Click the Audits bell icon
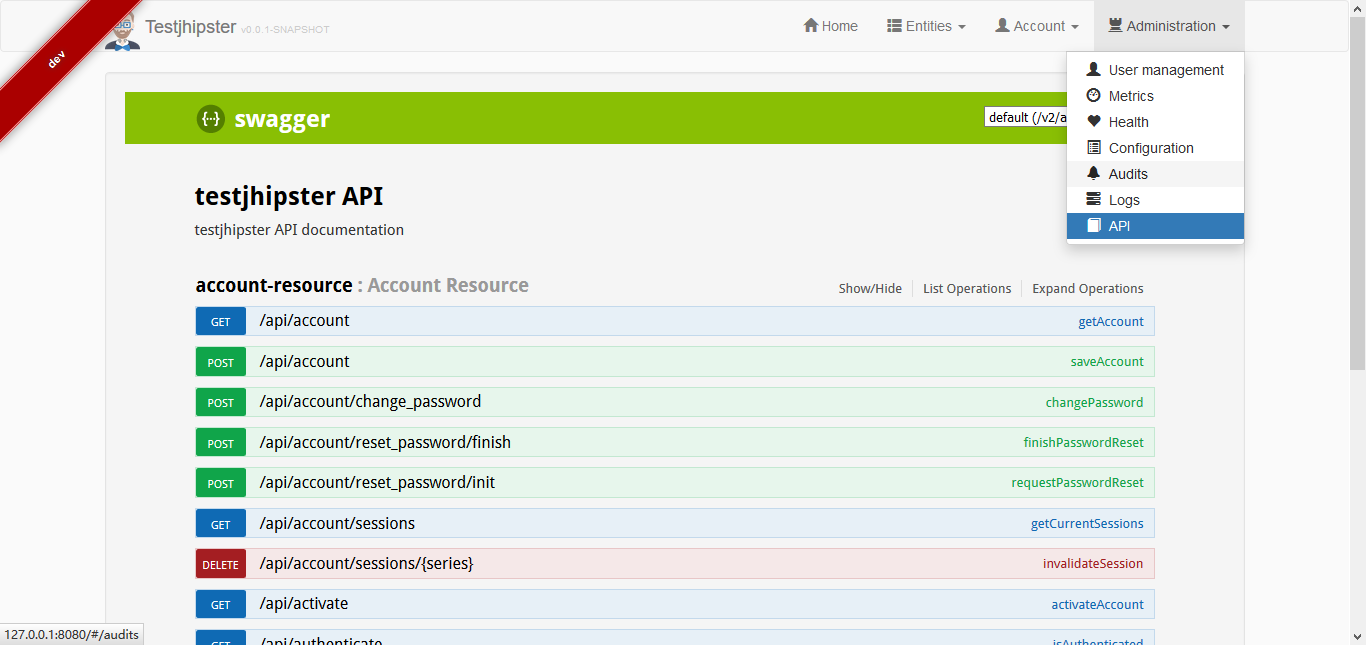The image size is (1366, 645). pyautogui.click(x=1094, y=174)
